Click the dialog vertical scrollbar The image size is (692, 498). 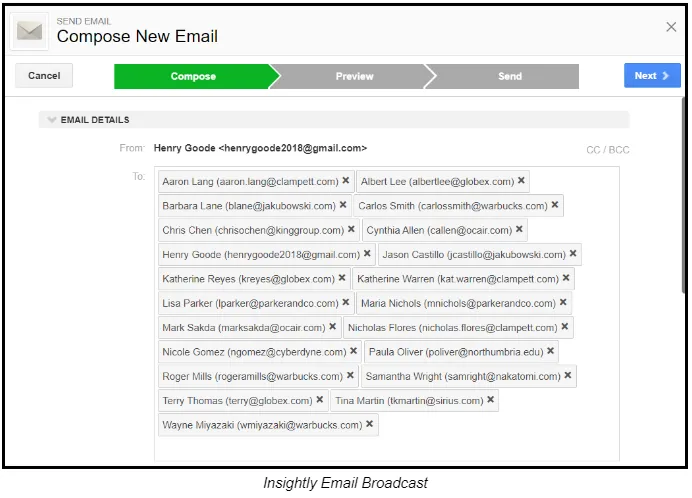pos(683,194)
